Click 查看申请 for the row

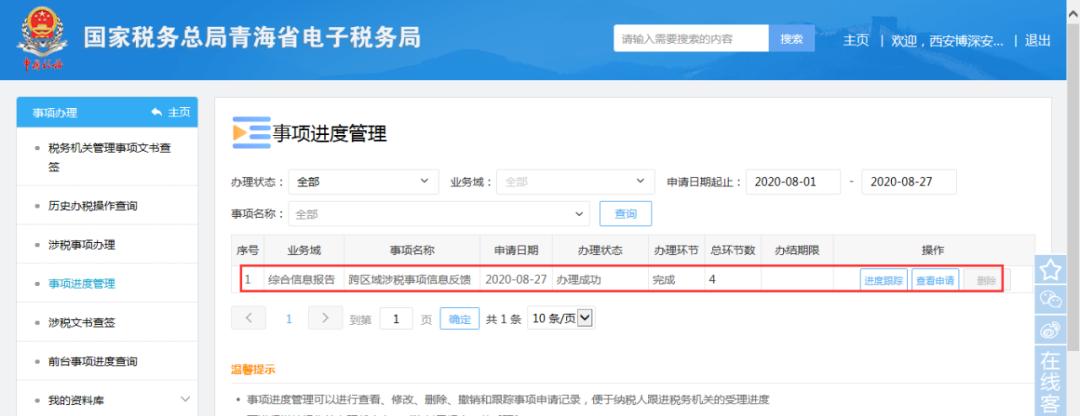coord(935,280)
